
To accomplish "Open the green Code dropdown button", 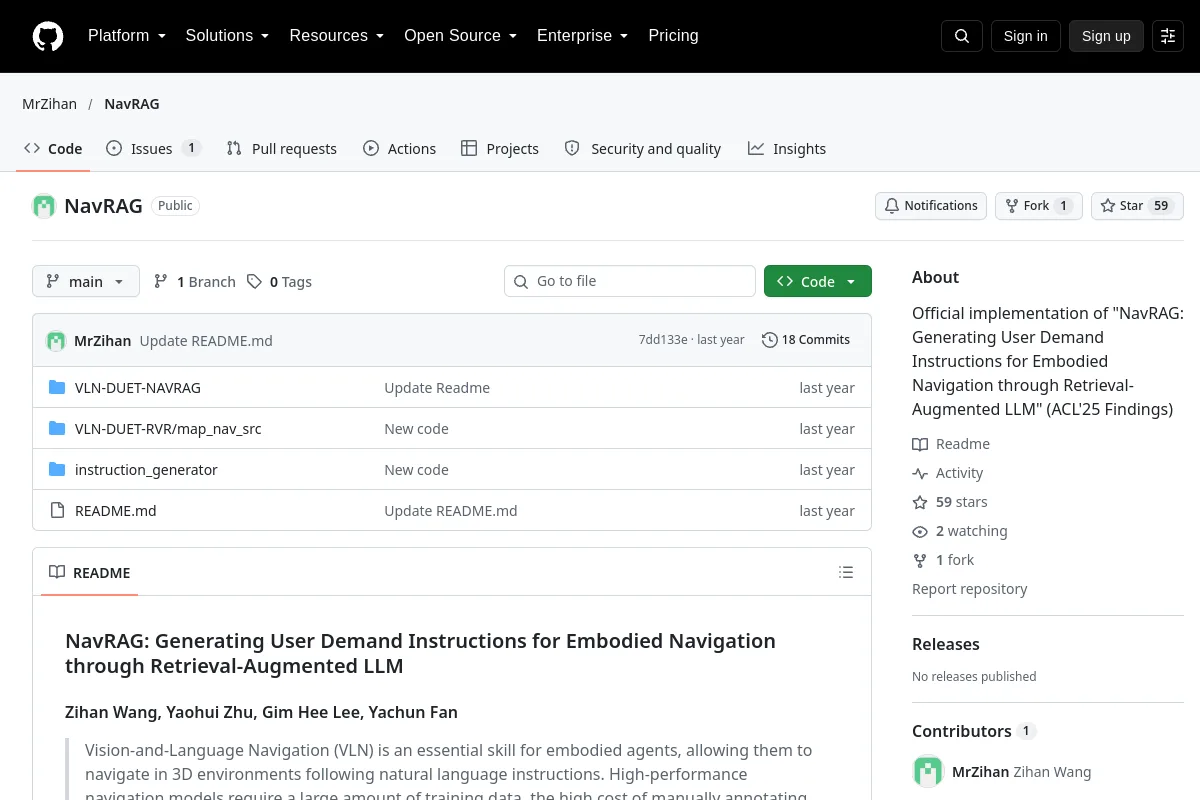I will 818,282.
